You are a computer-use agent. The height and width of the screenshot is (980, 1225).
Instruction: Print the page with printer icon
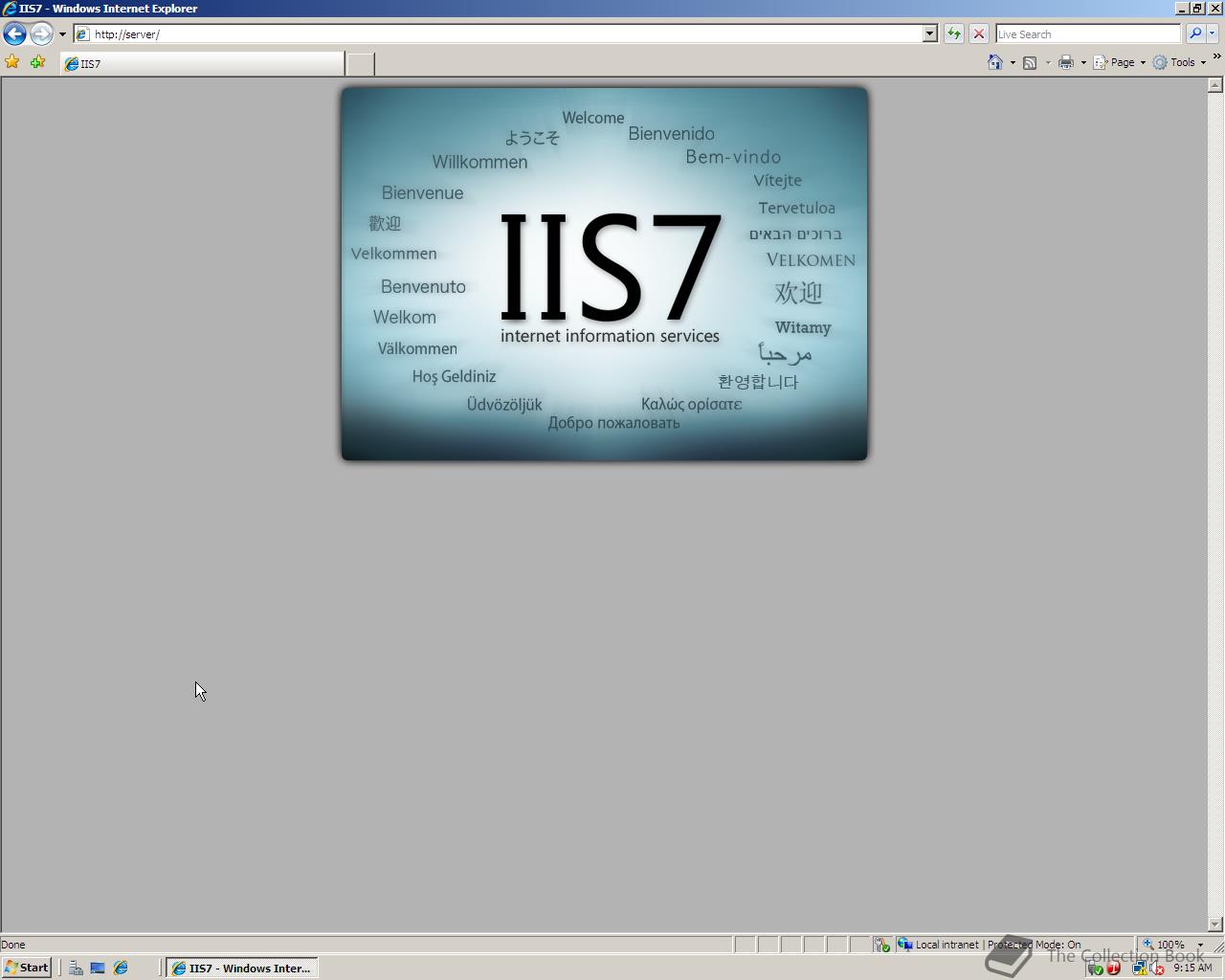[1066, 62]
